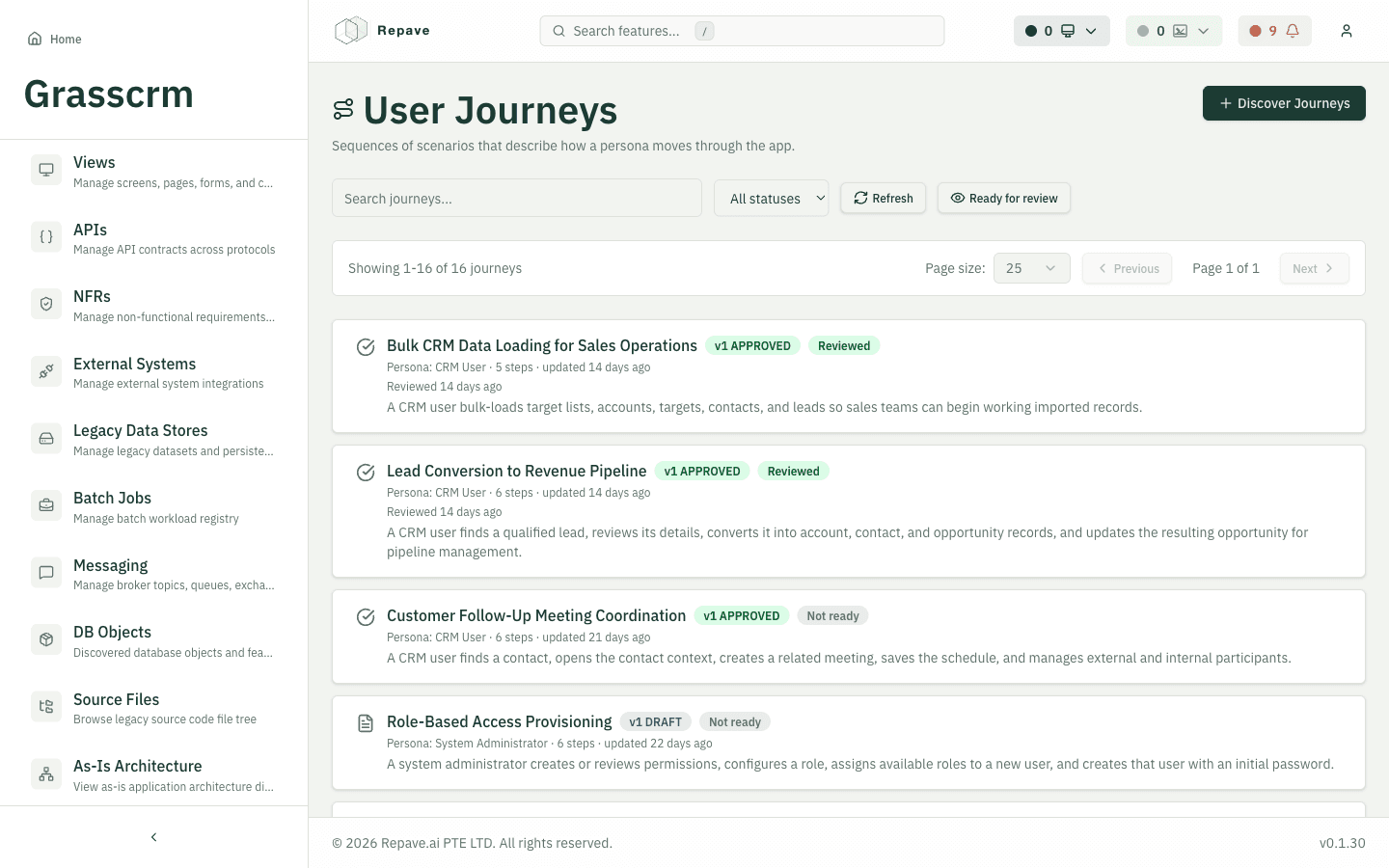Viewport: 1389px width, 868px height.
Task: Click the draft document icon for Role-Based Access Provisioning
Action: 366,723
